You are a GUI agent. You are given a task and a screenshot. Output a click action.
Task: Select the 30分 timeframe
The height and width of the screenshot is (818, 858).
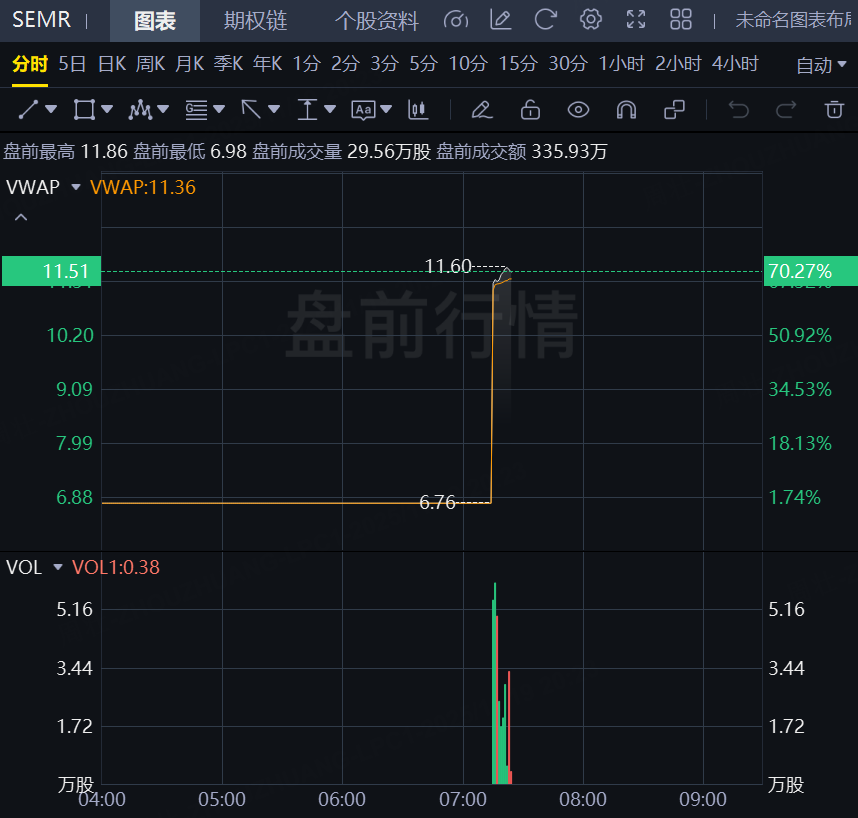pyautogui.click(x=568, y=64)
